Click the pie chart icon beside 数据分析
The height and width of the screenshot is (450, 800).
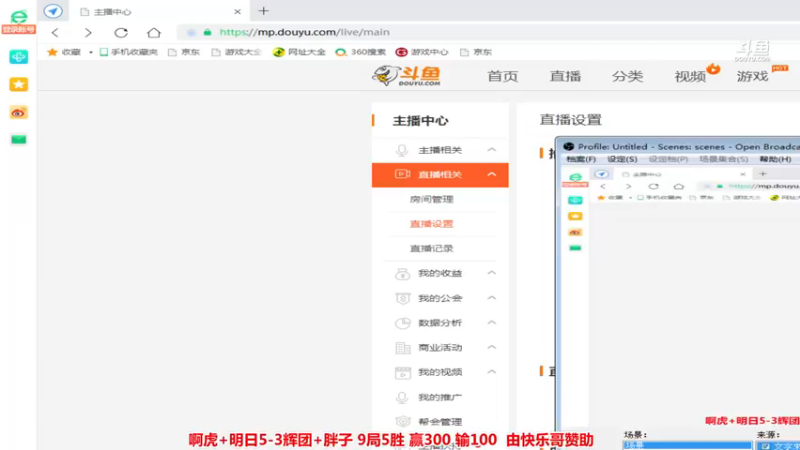pos(403,323)
